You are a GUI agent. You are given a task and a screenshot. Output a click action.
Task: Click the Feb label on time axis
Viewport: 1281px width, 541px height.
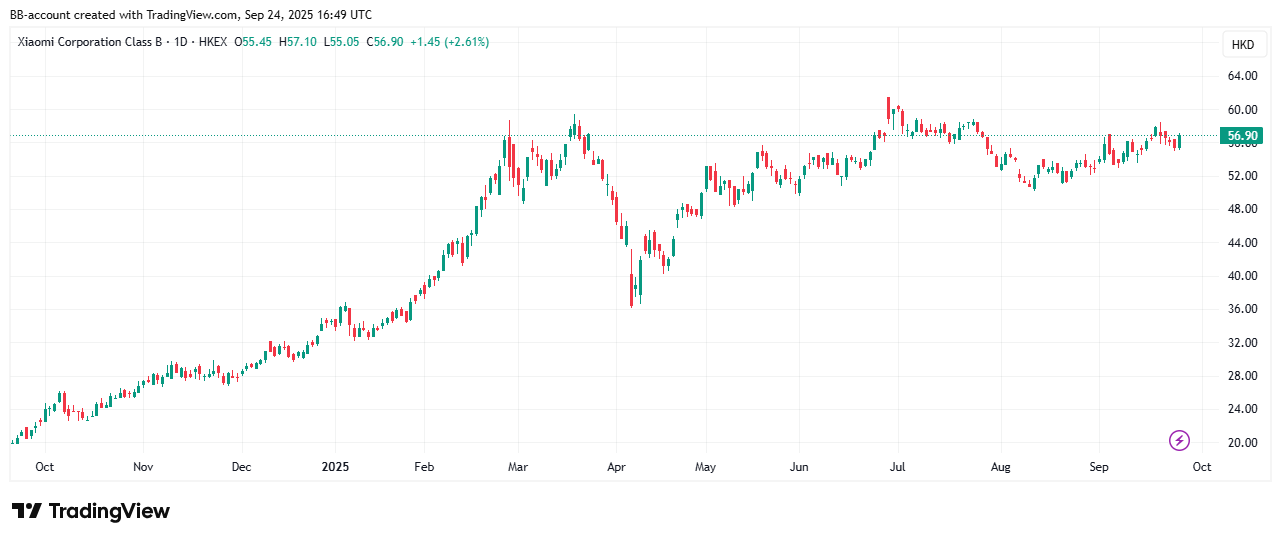click(x=424, y=467)
